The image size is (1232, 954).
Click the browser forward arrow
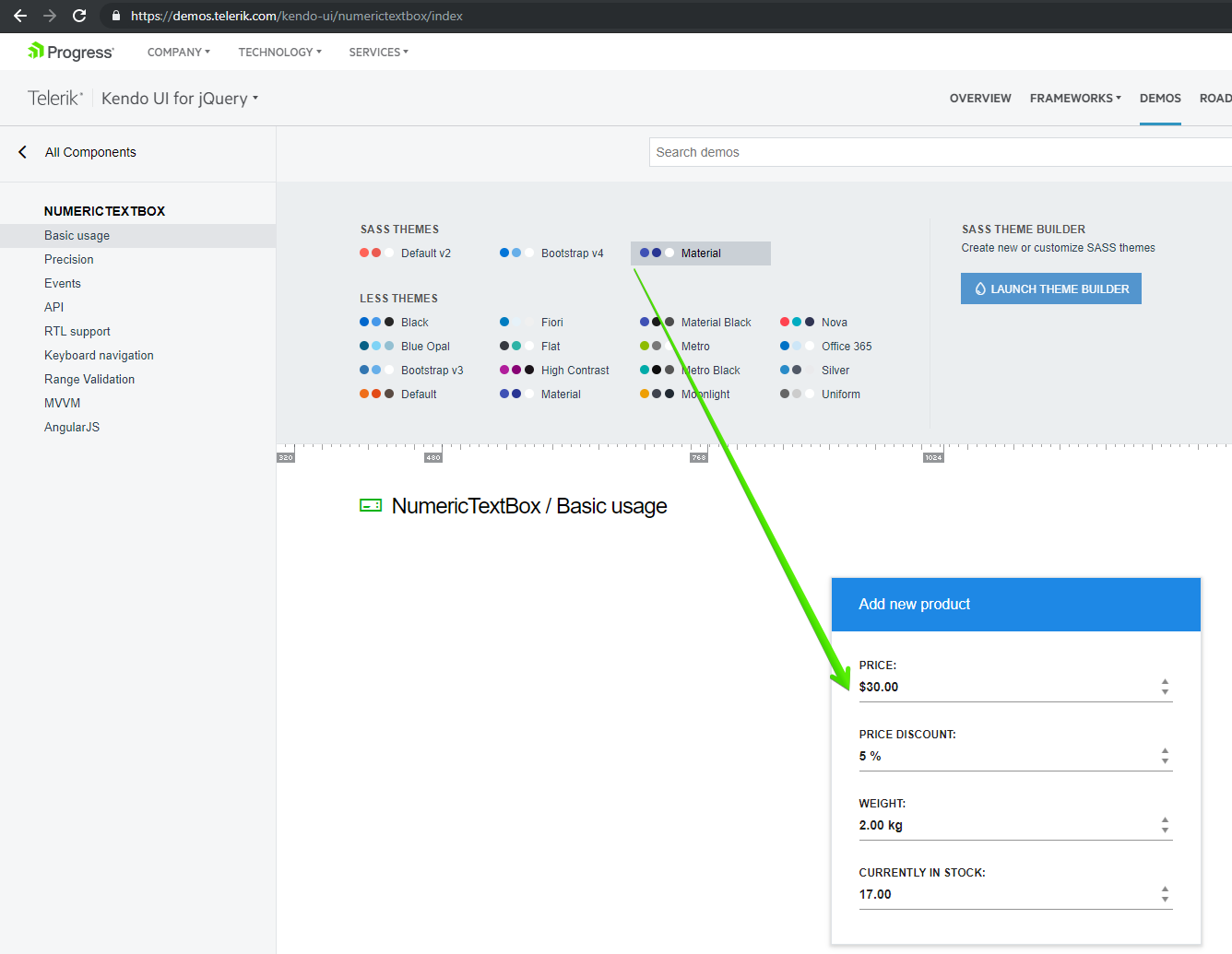point(50,16)
